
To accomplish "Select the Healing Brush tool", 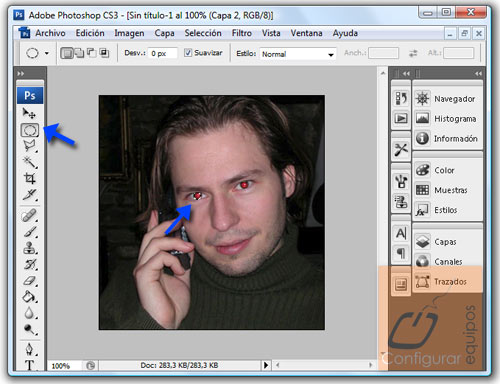I will 30,215.
